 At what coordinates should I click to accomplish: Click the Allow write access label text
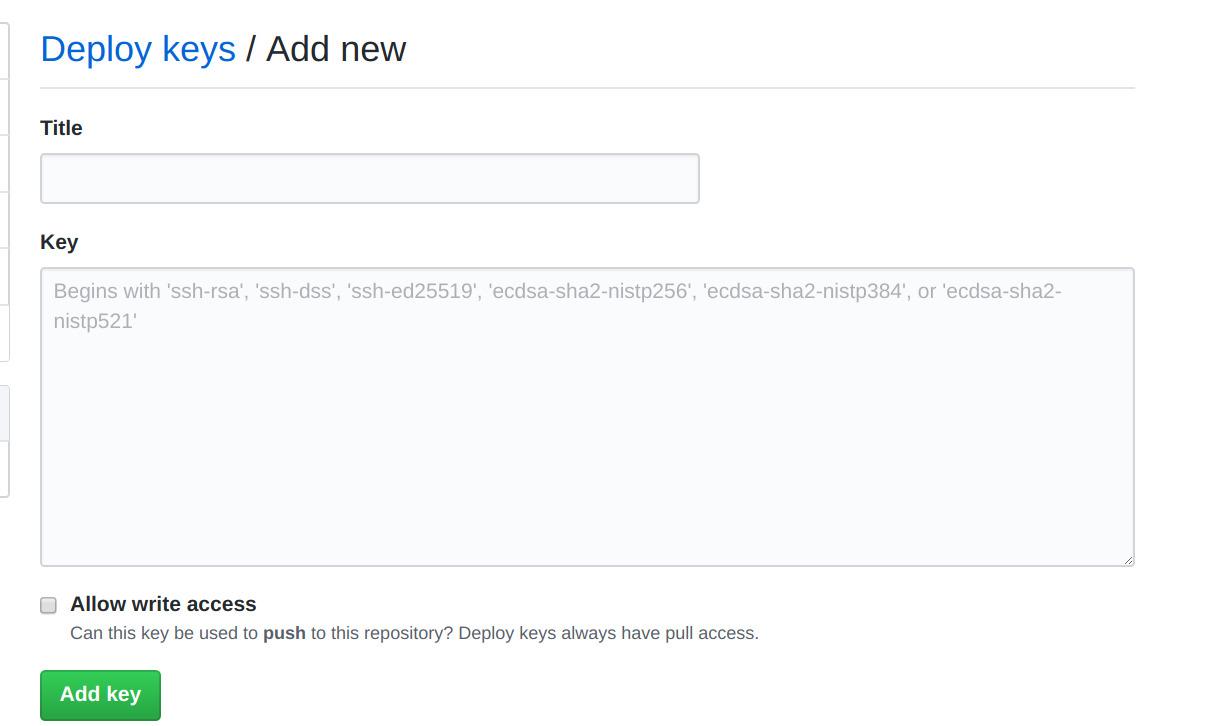(x=163, y=604)
